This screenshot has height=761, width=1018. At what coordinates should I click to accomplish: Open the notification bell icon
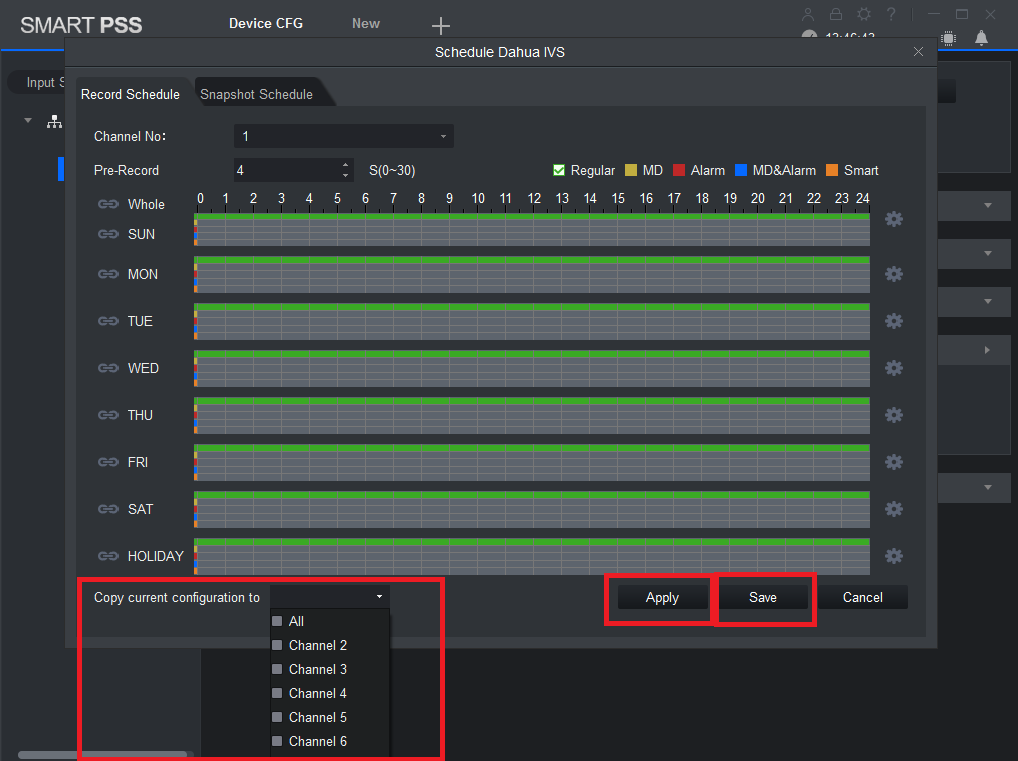click(x=981, y=38)
